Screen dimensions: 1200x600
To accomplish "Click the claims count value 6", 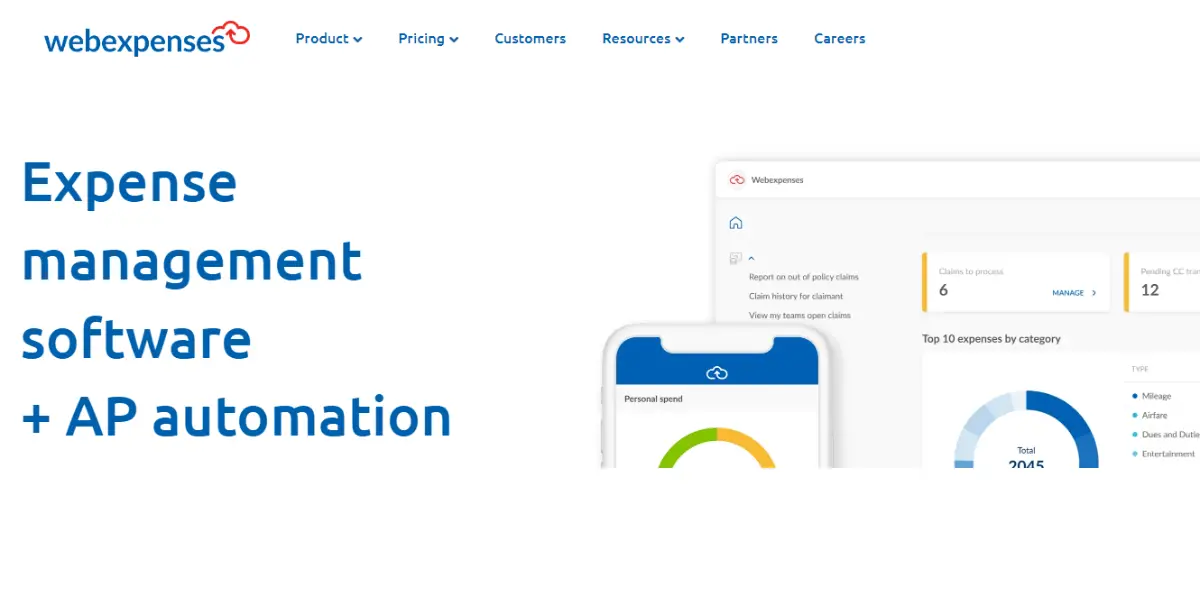I will [943, 290].
